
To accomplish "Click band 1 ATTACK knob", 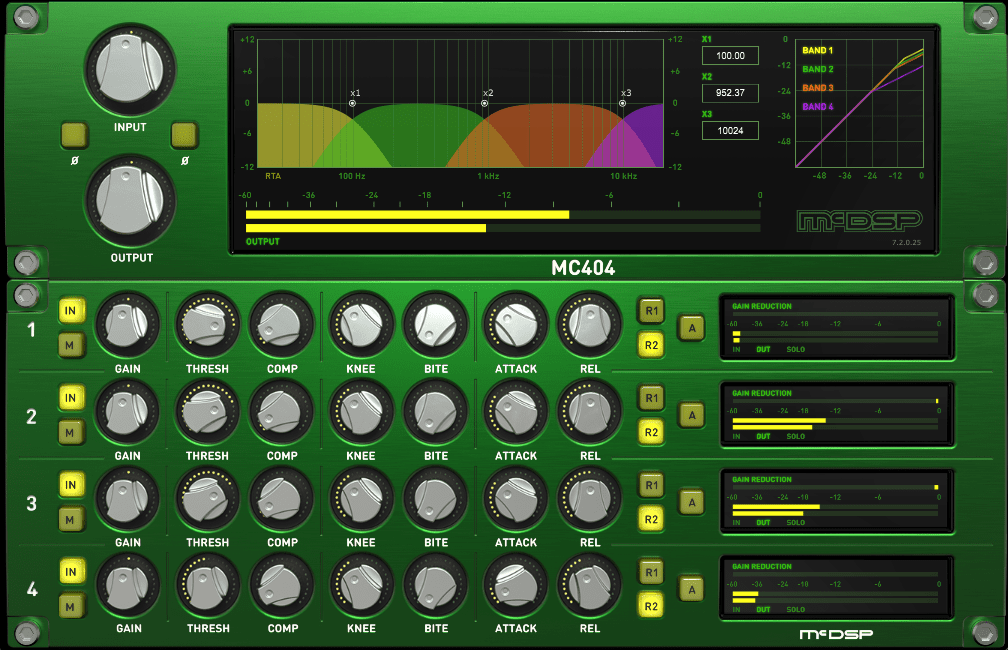I will click(x=516, y=325).
